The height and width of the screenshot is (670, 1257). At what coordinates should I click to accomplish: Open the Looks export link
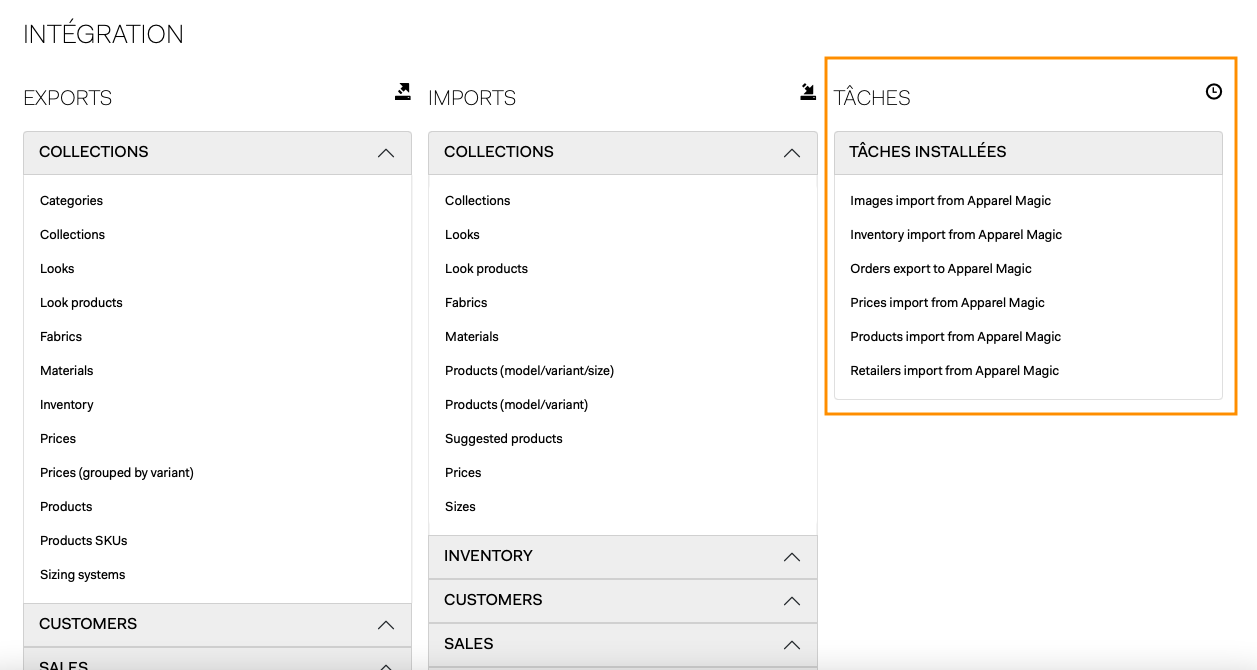click(x=57, y=269)
